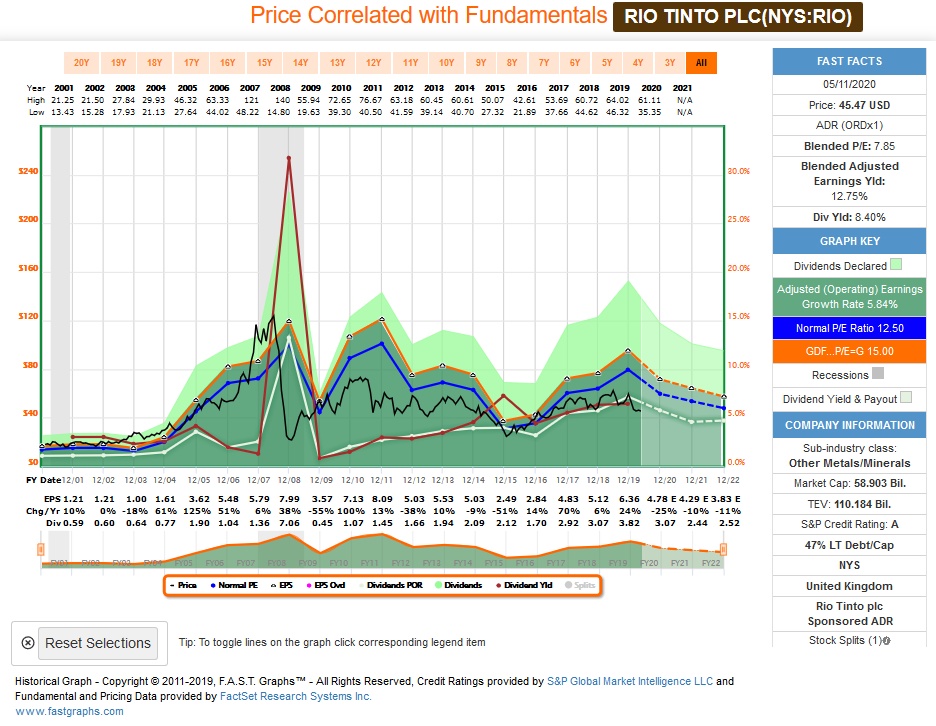936x726 pixels.
Task: Show the 4Y time range
Action: pyautogui.click(x=638, y=63)
